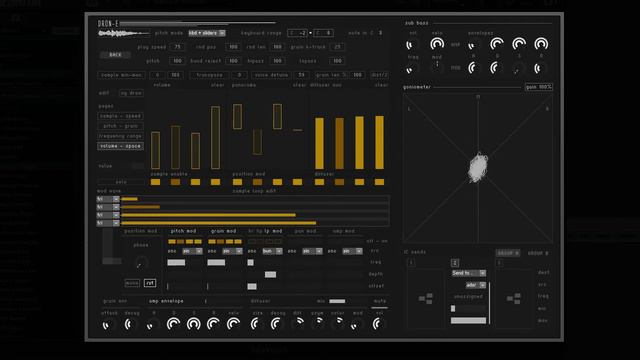Toggle the last diffuser enable square
The height and width of the screenshot is (360, 640).
380,182
